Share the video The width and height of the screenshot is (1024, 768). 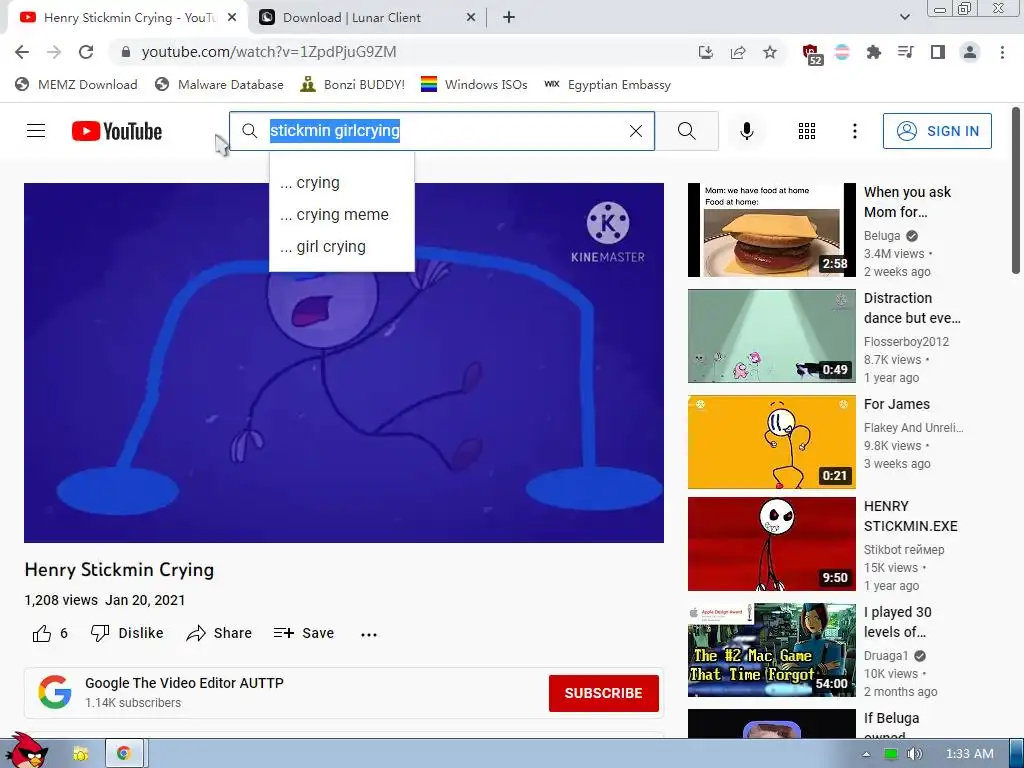(x=219, y=633)
